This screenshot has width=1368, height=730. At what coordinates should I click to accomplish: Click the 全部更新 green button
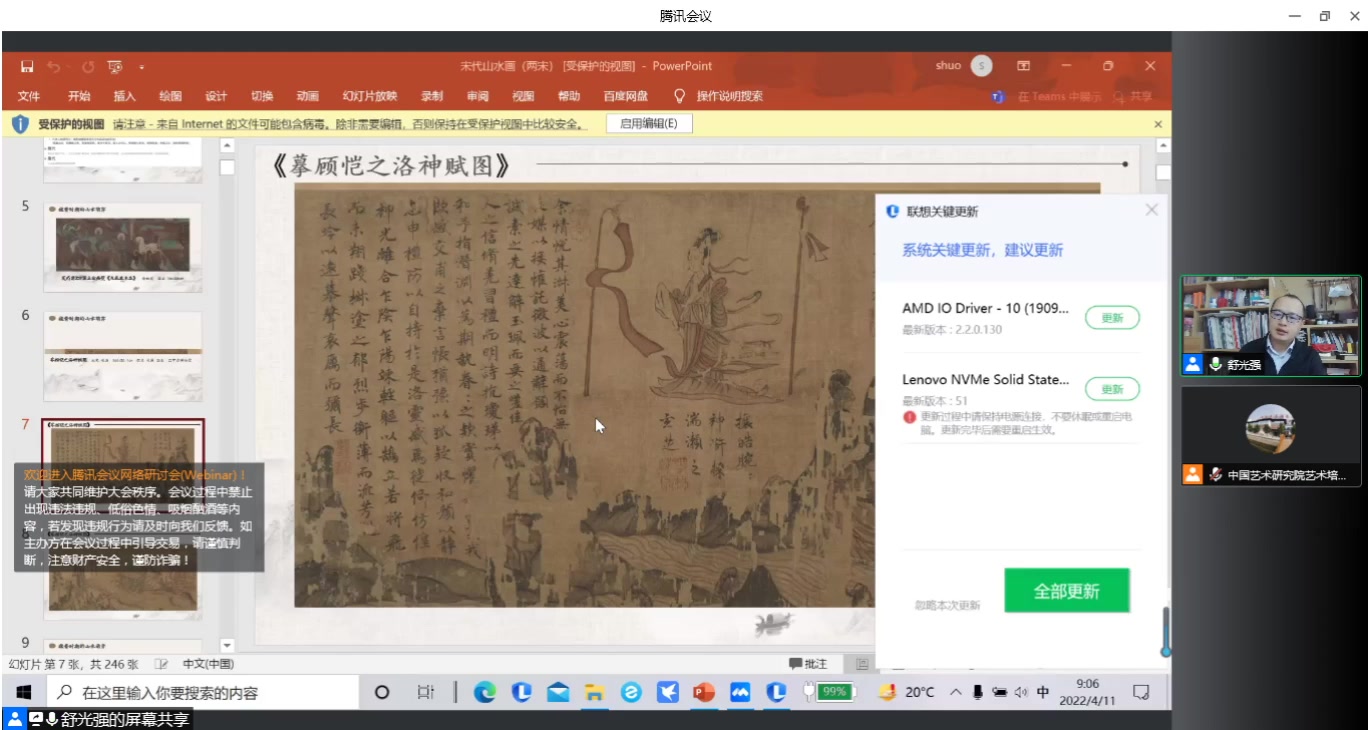click(x=1067, y=591)
